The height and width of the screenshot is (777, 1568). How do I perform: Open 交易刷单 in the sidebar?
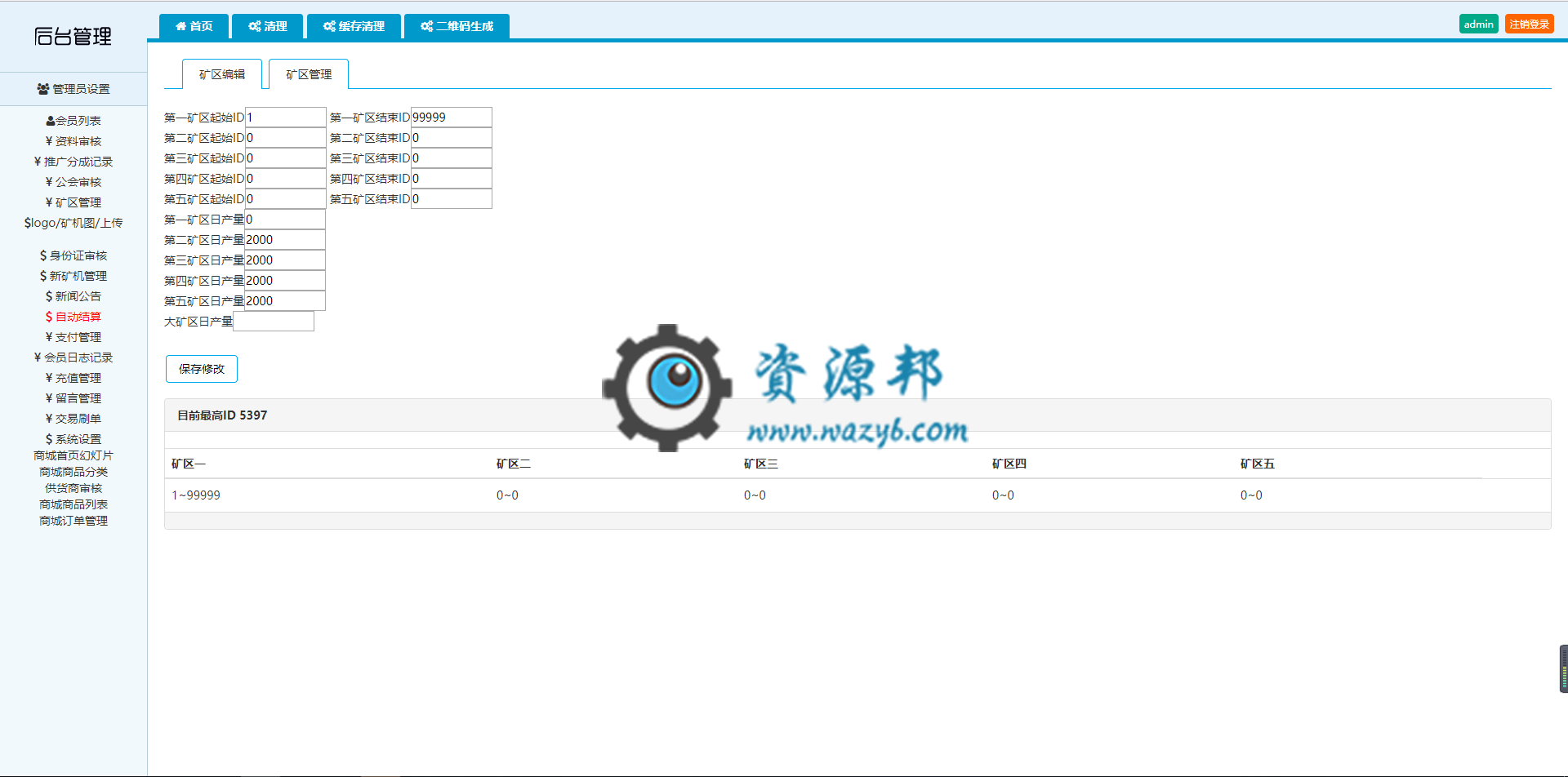coord(73,419)
